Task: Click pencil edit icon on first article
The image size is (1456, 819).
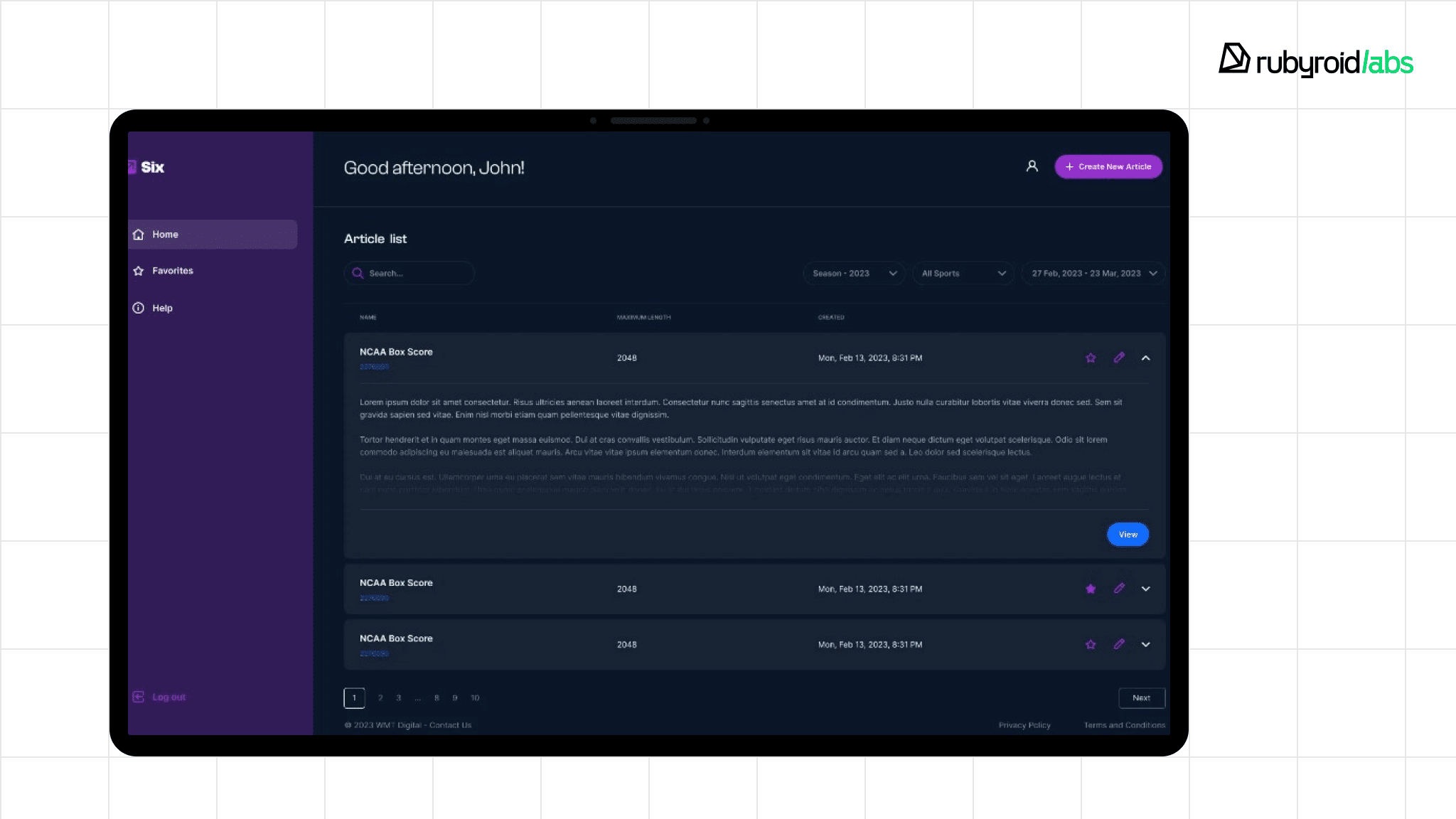Action: pyautogui.click(x=1119, y=358)
